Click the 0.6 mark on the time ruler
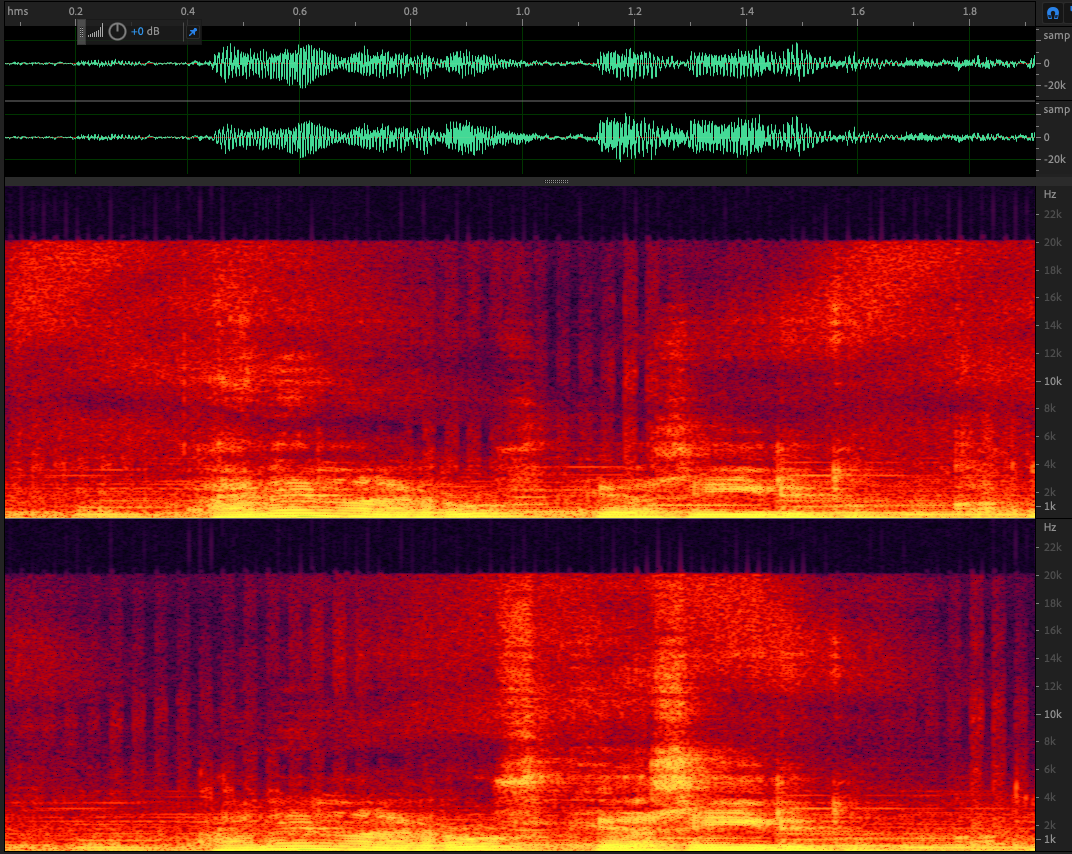Viewport: 1072px width, 854px height. pyautogui.click(x=299, y=11)
